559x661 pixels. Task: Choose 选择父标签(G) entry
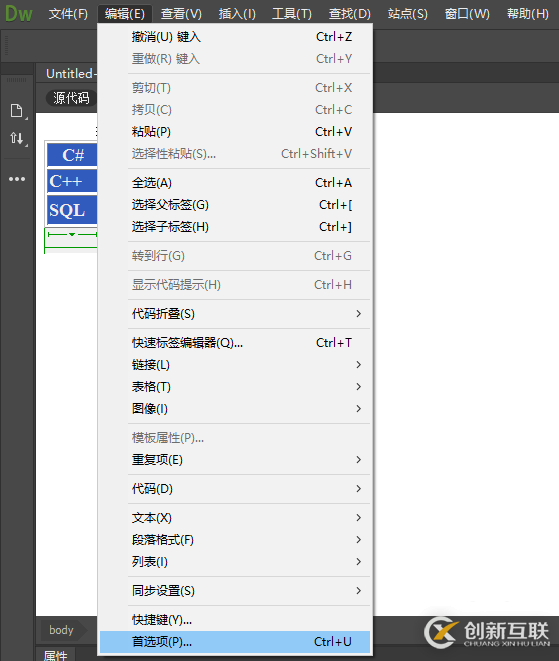235,205
